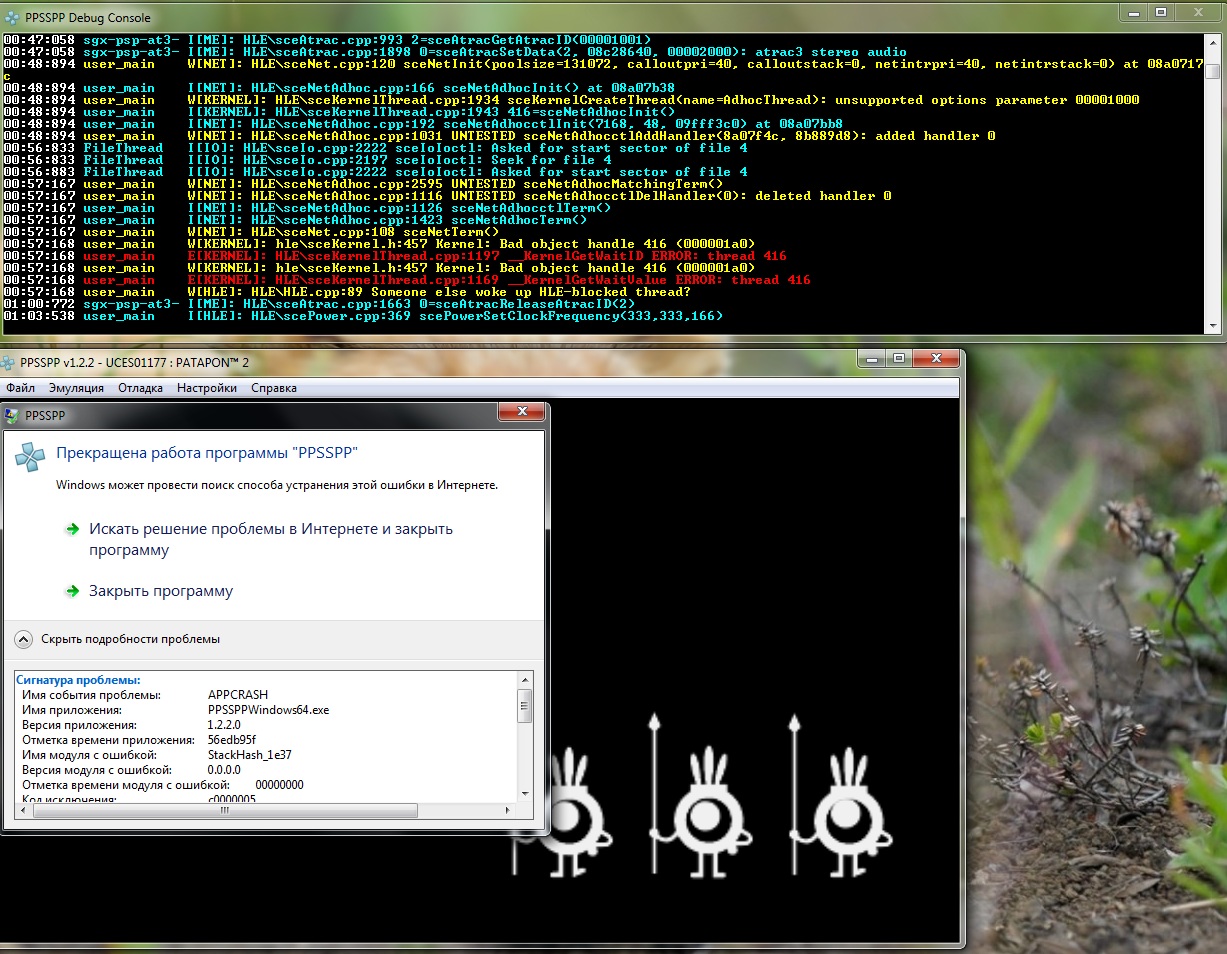Click the heading 'Прекращена работа программы "PPSSPP"'
Image resolution: width=1227 pixels, height=954 pixels.
(x=207, y=452)
